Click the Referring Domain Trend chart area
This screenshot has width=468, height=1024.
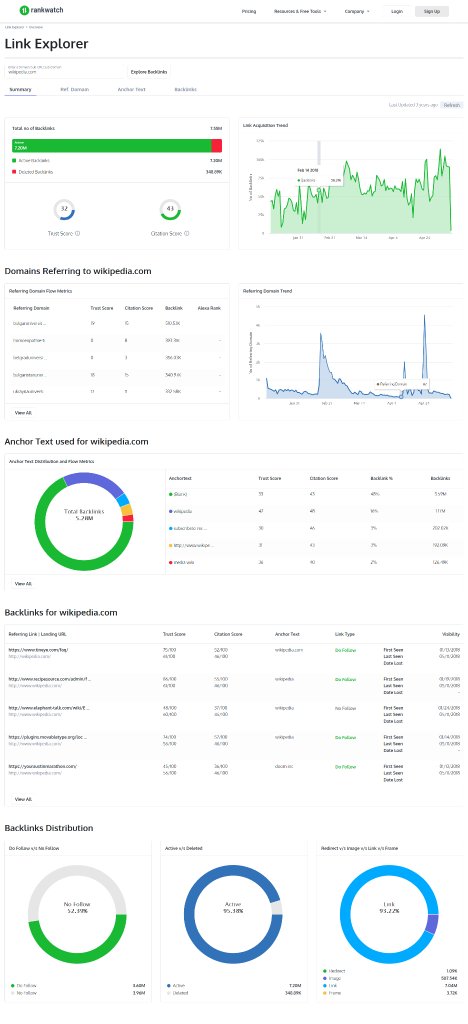tap(358, 353)
